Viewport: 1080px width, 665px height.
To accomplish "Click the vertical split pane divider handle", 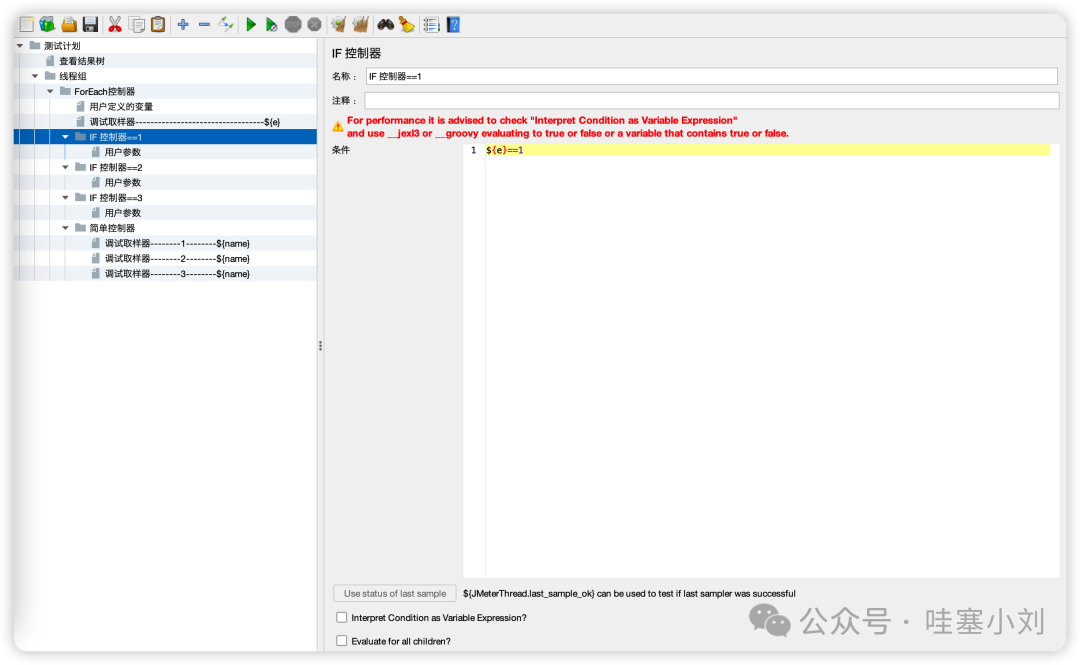I will coord(320,345).
